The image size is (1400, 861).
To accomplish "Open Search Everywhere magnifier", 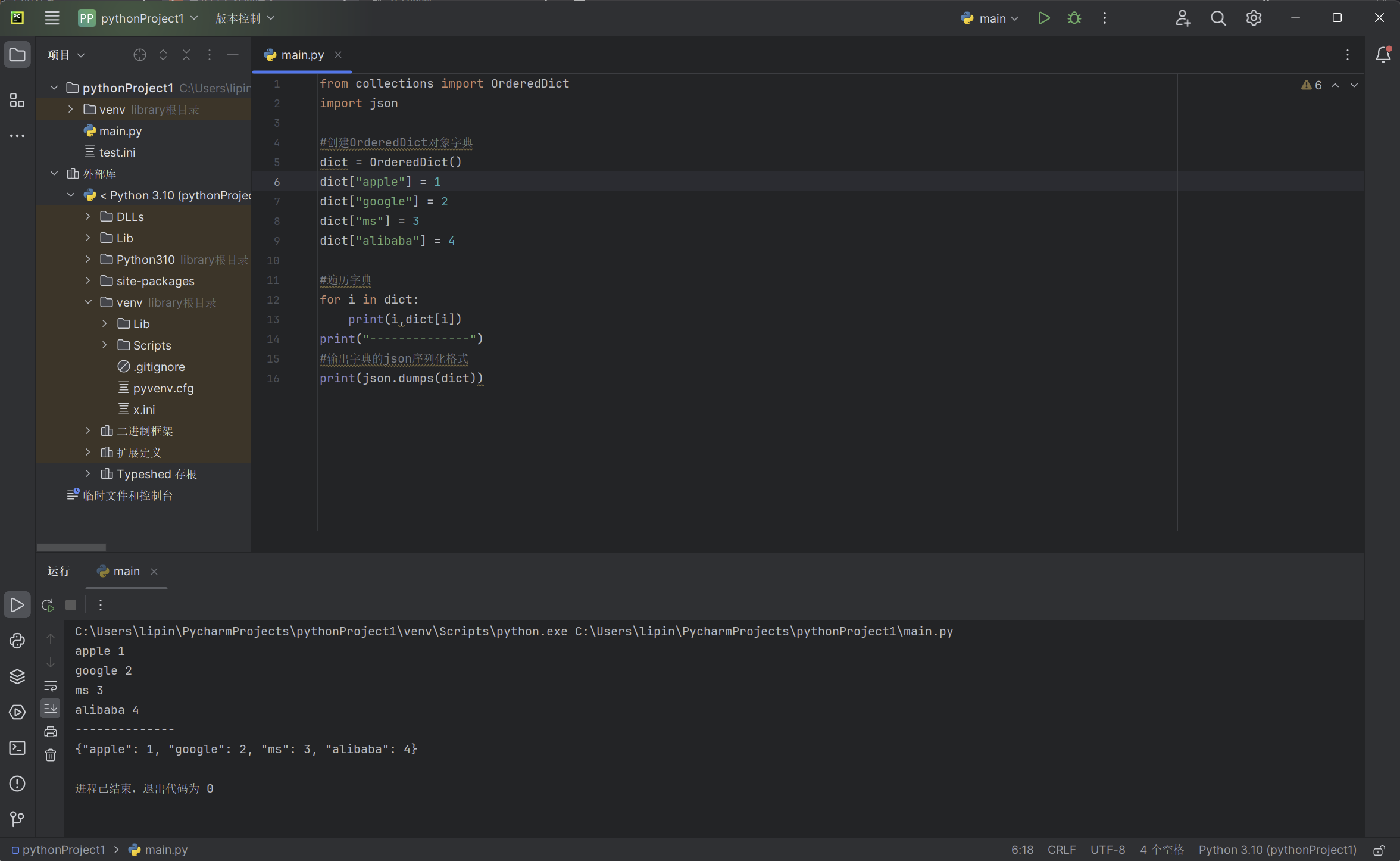I will [x=1218, y=18].
